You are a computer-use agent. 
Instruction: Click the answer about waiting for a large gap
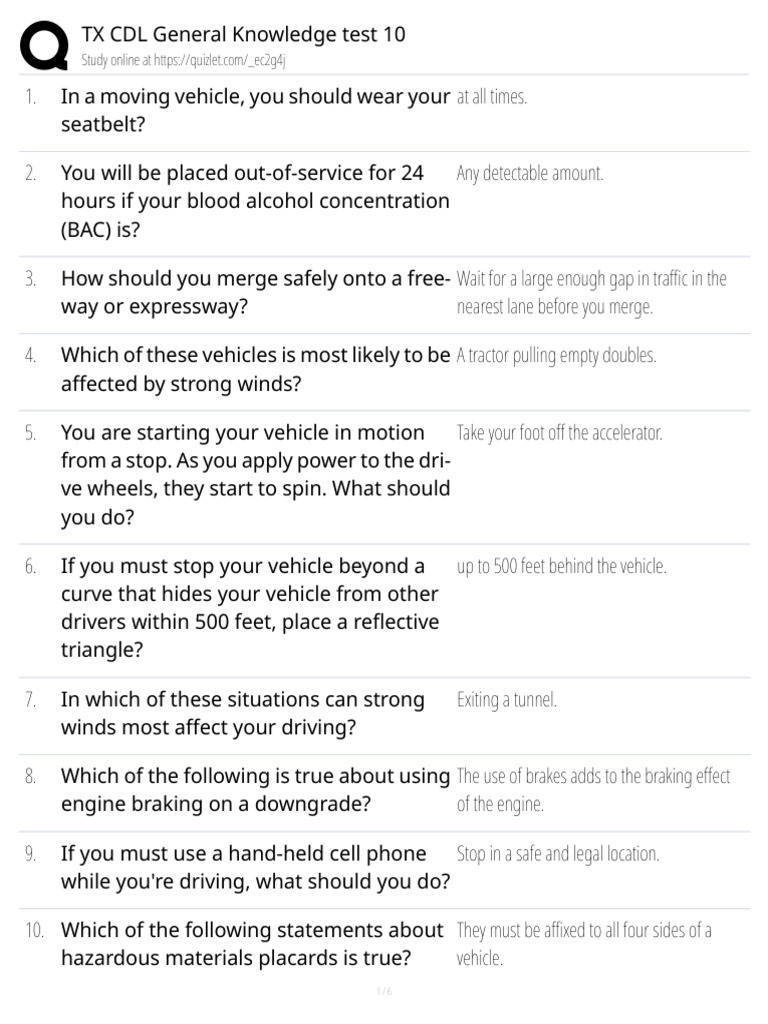click(x=591, y=292)
